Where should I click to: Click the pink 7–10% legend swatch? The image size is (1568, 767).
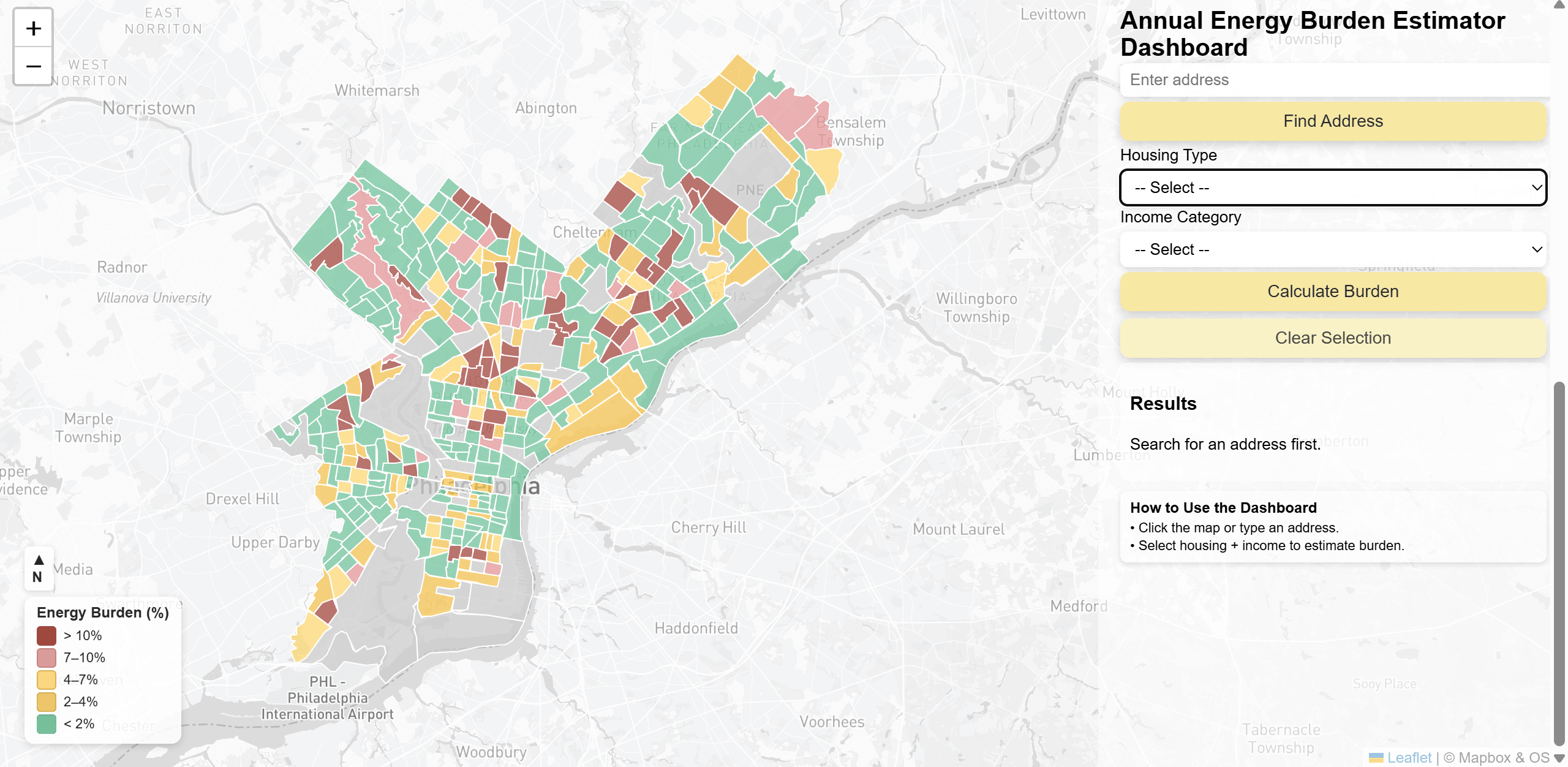[x=47, y=658]
